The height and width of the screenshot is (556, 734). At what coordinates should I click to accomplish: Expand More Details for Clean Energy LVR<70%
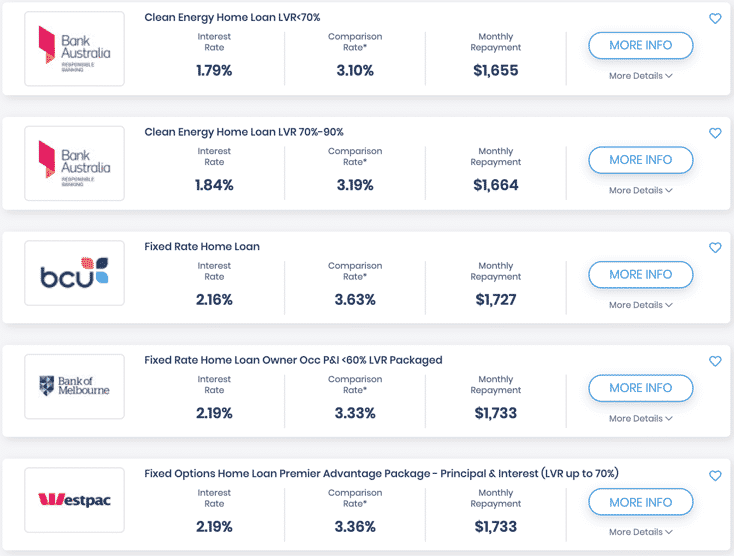[x=640, y=76]
